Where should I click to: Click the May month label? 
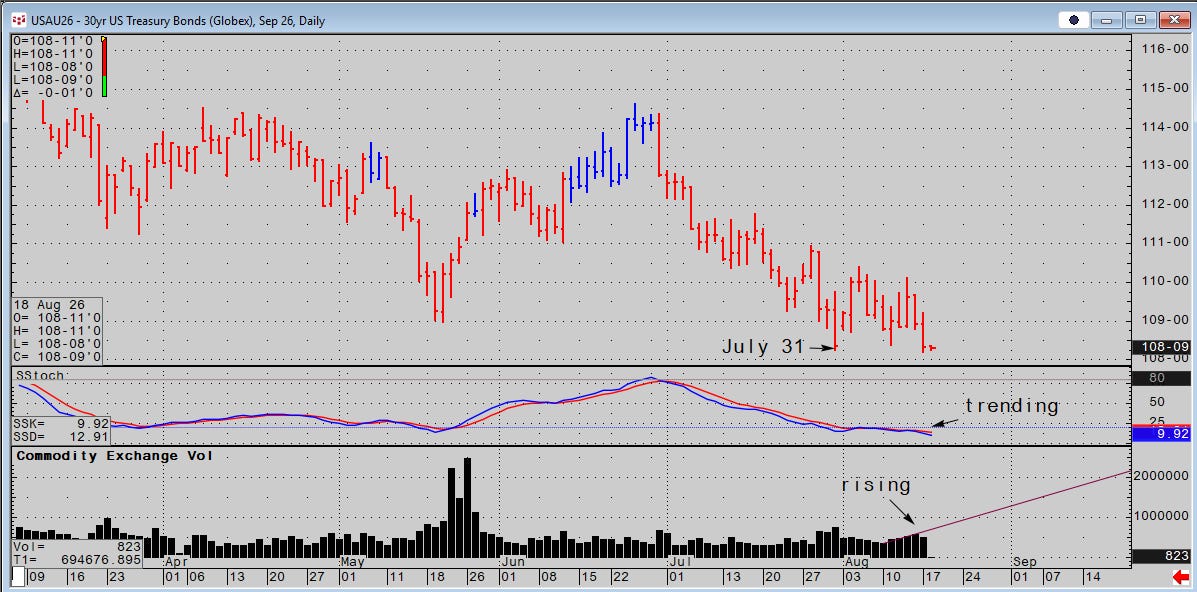tap(353, 561)
